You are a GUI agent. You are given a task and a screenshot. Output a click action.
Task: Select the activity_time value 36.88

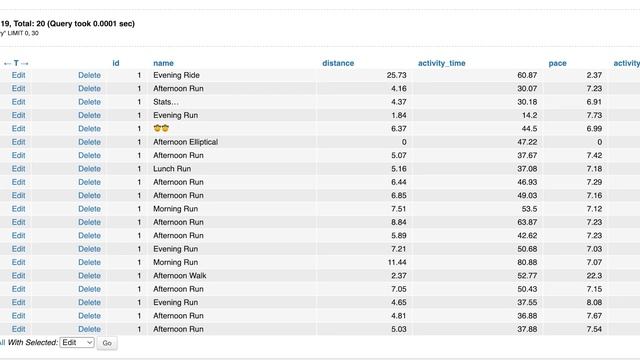527,316
